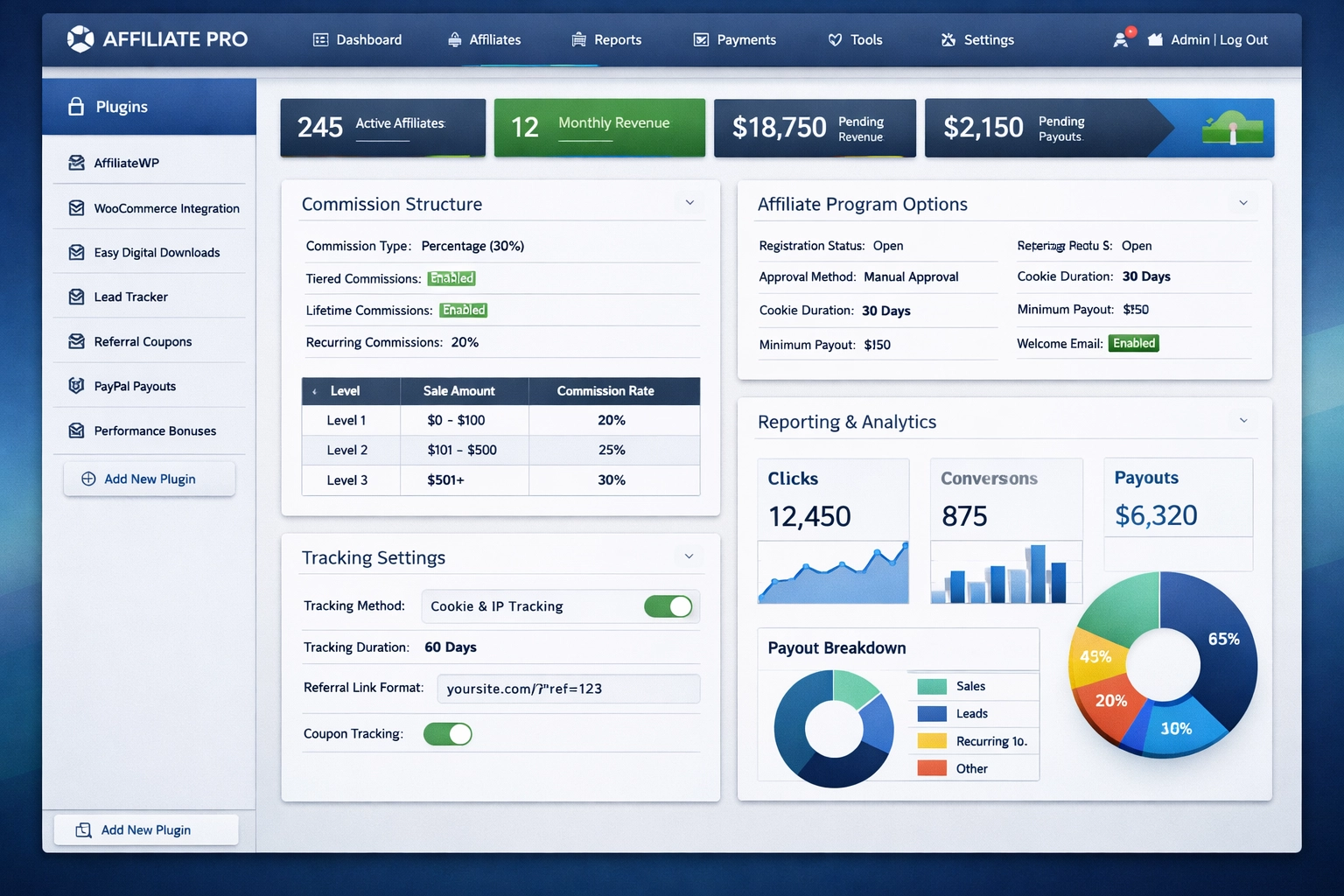1344x896 pixels.
Task: Turn off the Coupon Tracking toggle
Action: [x=448, y=734]
